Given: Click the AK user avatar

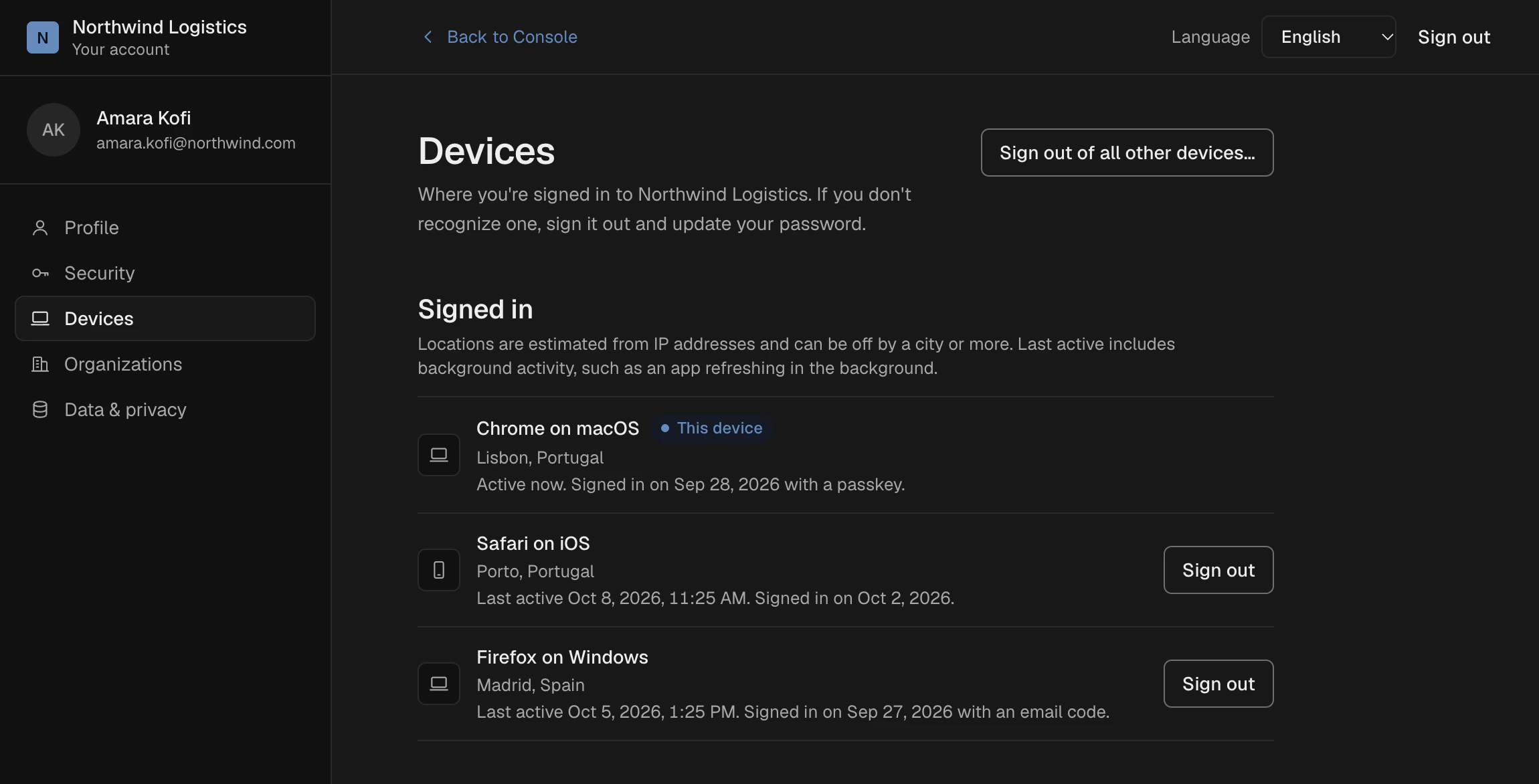Looking at the screenshot, I should tap(54, 130).
